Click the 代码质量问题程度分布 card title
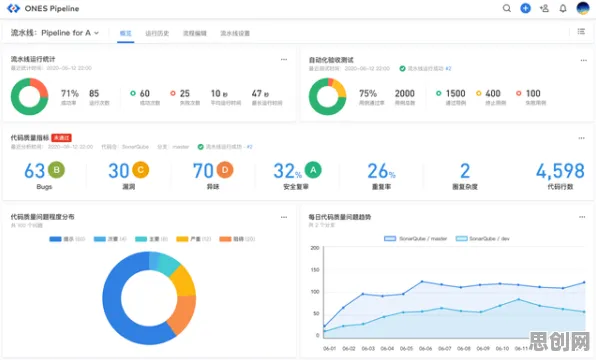This screenshot has width=596, height=360. coord(42,217)
